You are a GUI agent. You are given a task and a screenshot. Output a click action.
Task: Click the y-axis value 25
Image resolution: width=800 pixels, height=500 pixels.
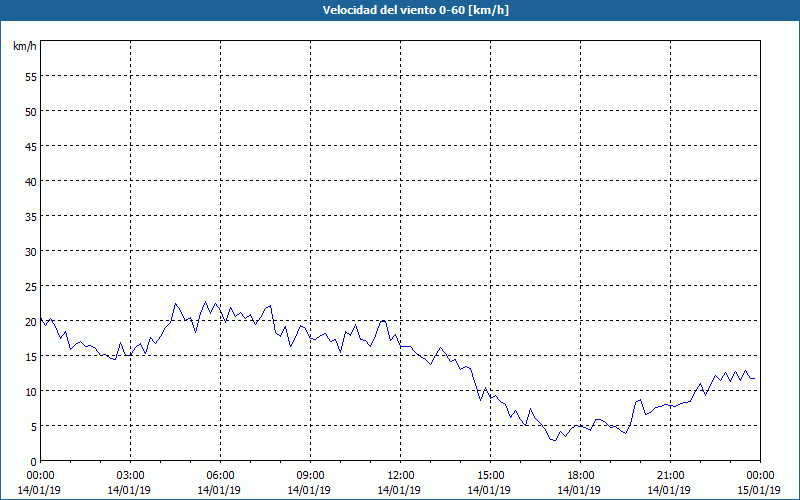31,287
